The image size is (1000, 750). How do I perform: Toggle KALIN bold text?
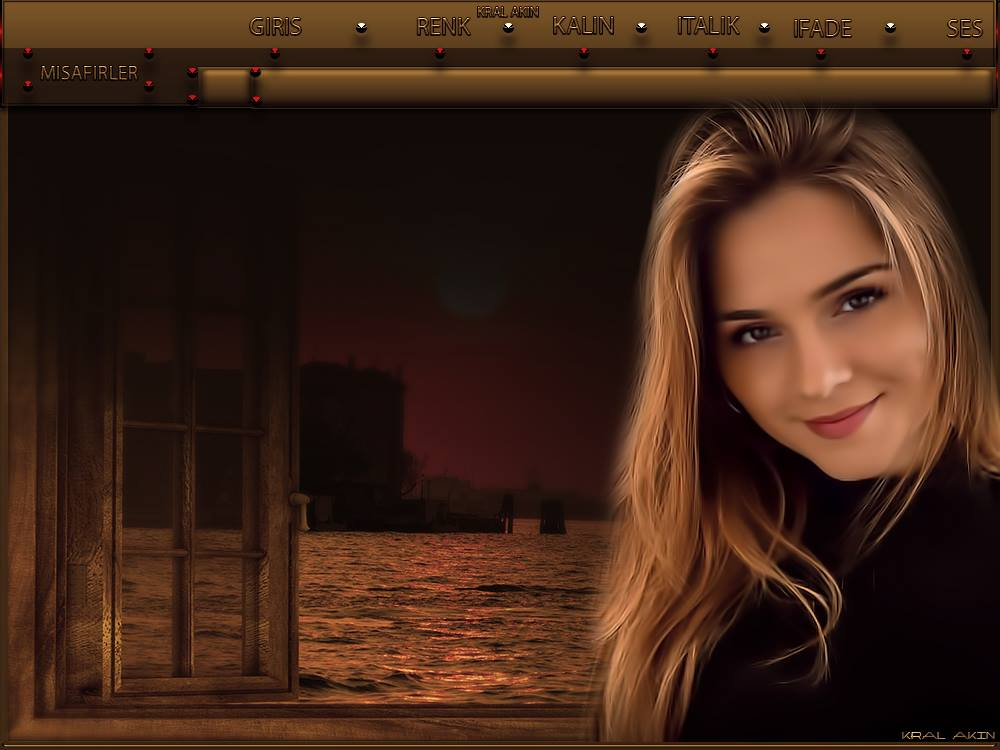583,26
